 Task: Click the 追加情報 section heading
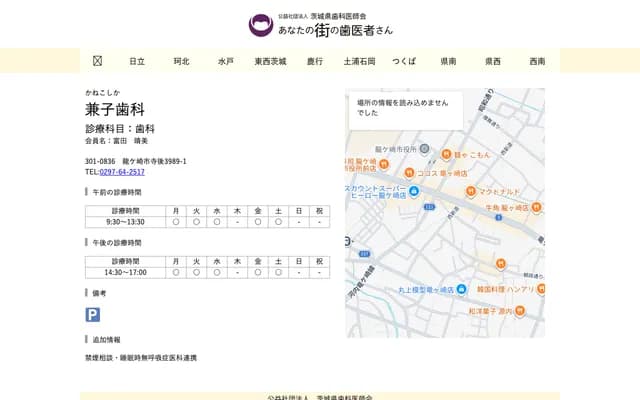106,340
